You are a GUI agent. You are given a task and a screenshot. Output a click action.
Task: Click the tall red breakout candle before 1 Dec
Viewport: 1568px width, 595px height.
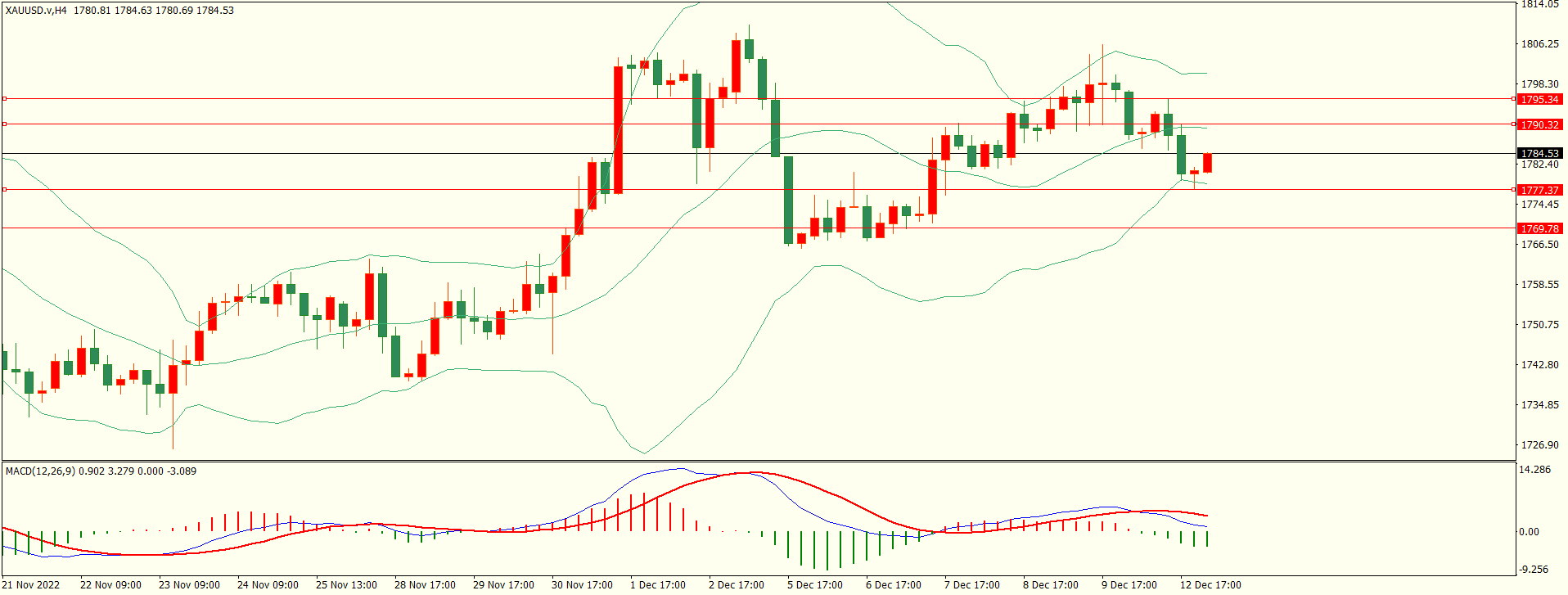618,129
